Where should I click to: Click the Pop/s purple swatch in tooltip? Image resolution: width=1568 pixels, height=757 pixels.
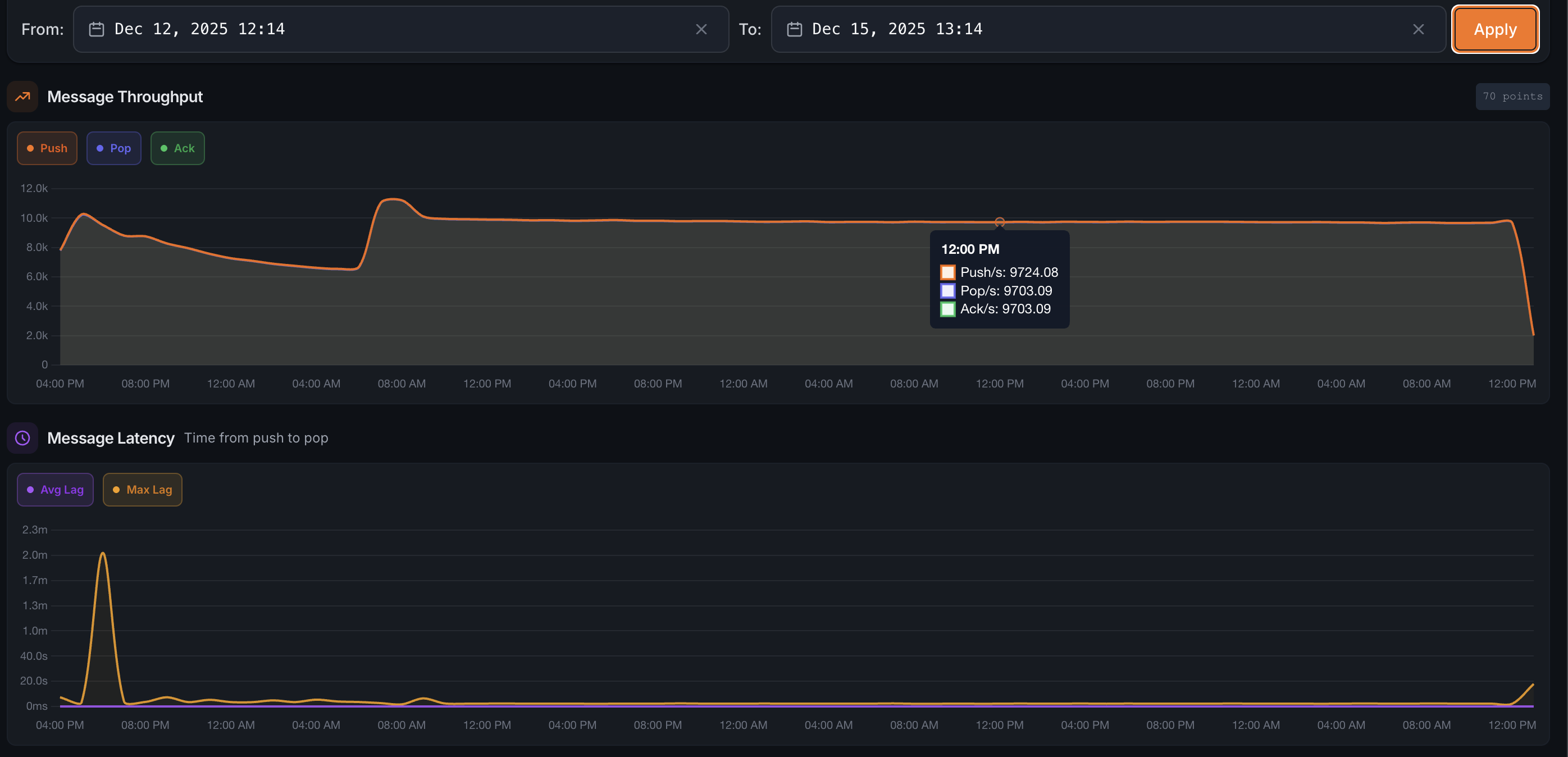948,291
